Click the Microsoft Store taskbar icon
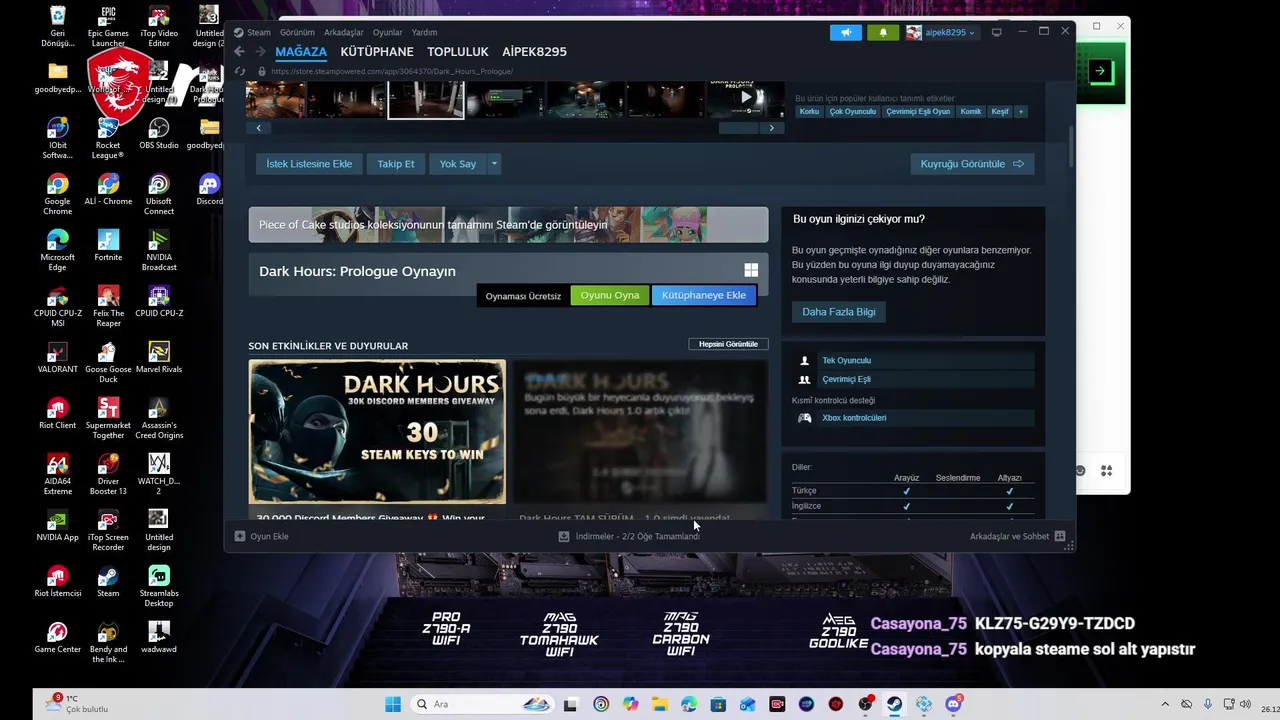This screenshot has width=1280, height=720. pyautogui.click(x=718, y=704)
